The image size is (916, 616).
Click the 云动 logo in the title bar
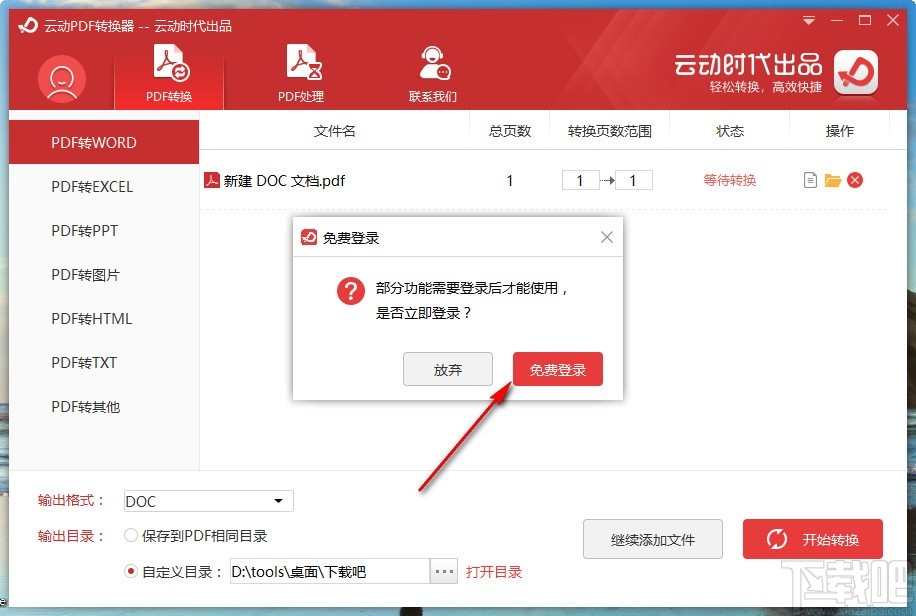pyautogui.click(x=26, y=27)
